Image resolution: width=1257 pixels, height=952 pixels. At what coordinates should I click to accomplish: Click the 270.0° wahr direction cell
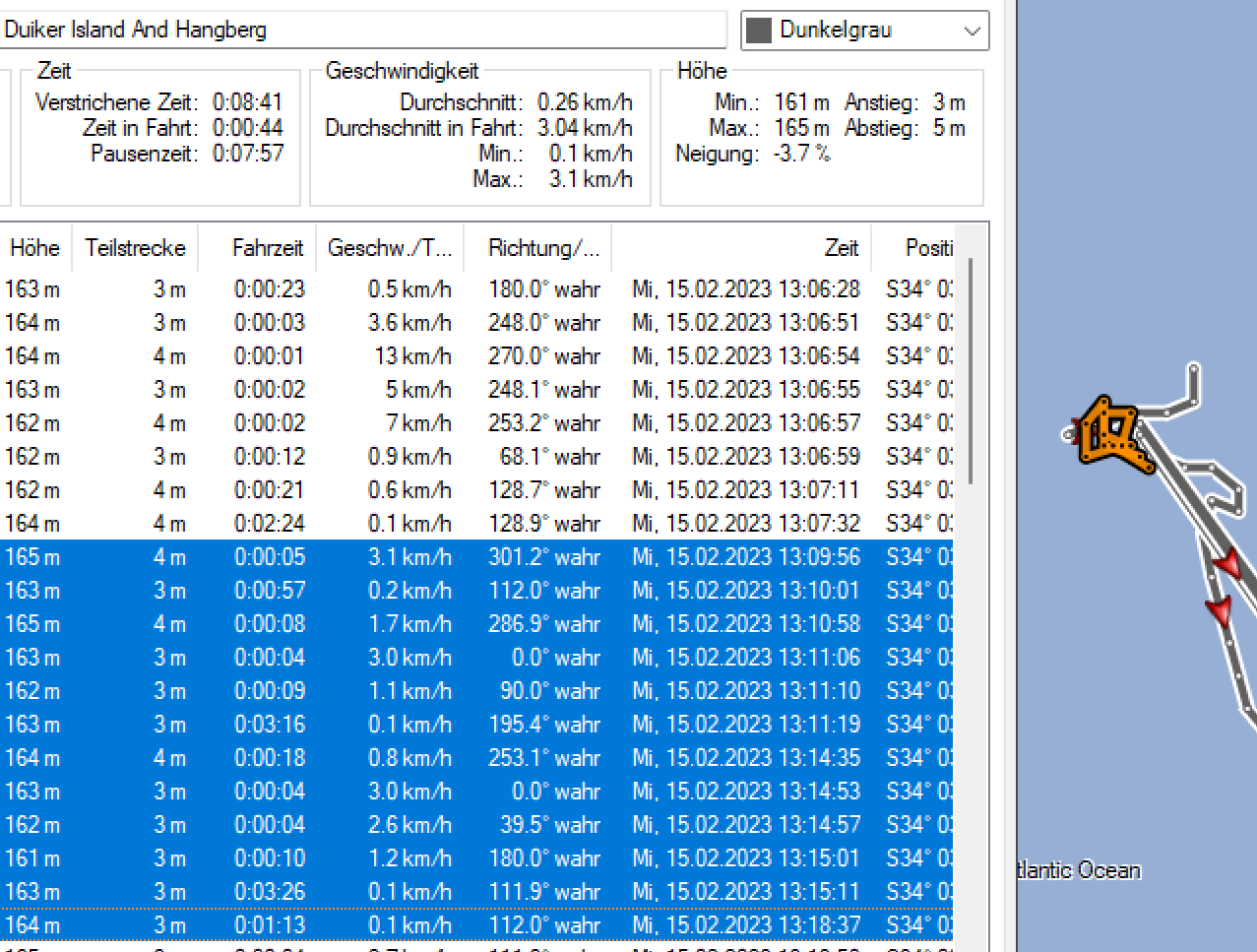pos(544,356)
